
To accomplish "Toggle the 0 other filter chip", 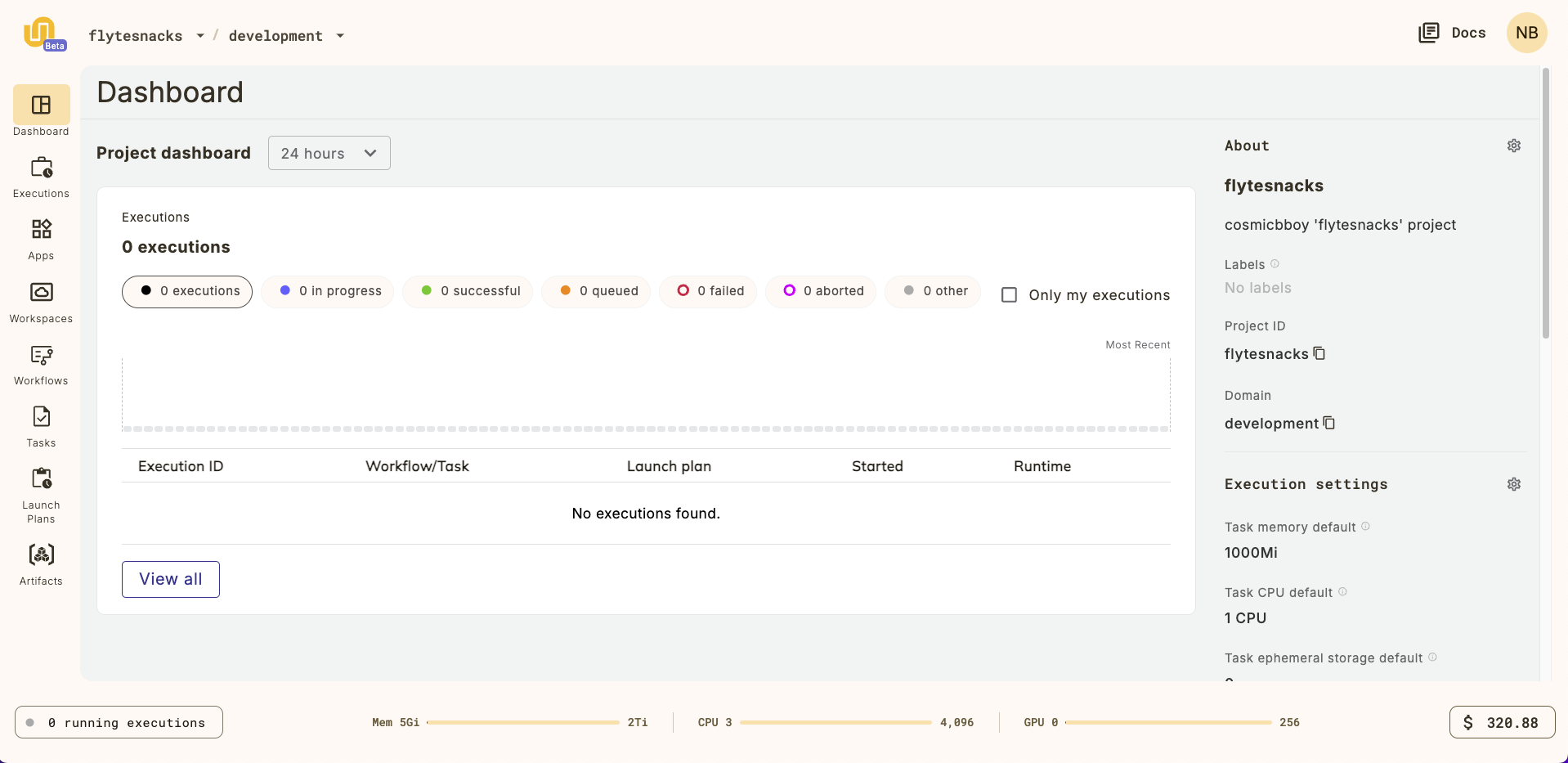I will click(934, 291).
